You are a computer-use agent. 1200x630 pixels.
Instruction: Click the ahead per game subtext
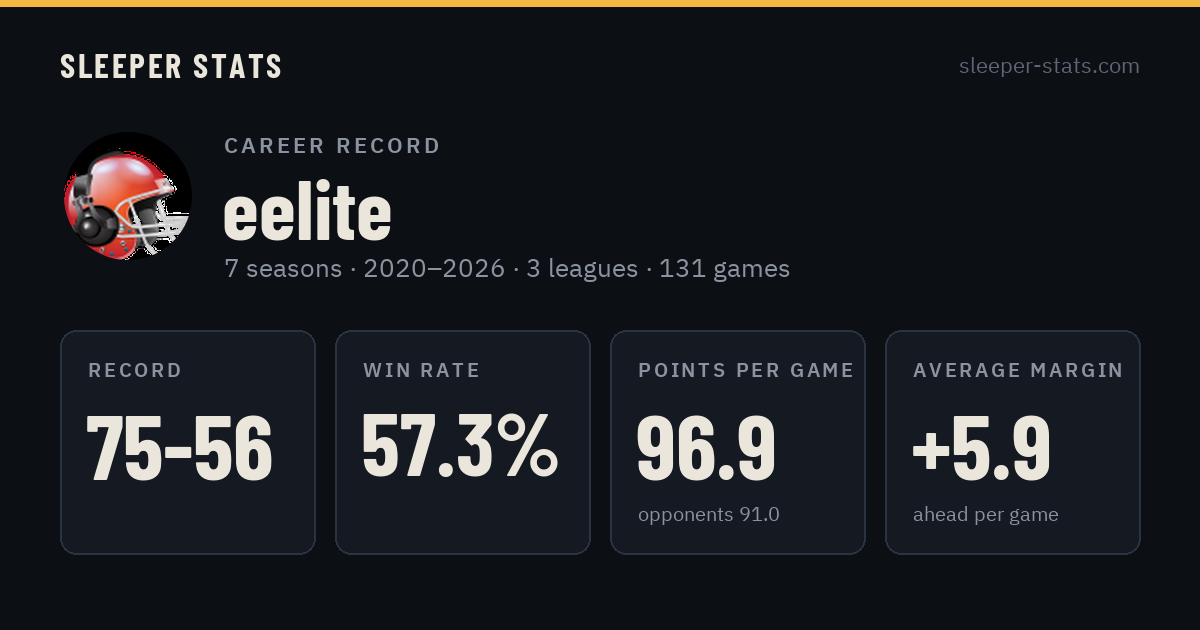point(986,516)
